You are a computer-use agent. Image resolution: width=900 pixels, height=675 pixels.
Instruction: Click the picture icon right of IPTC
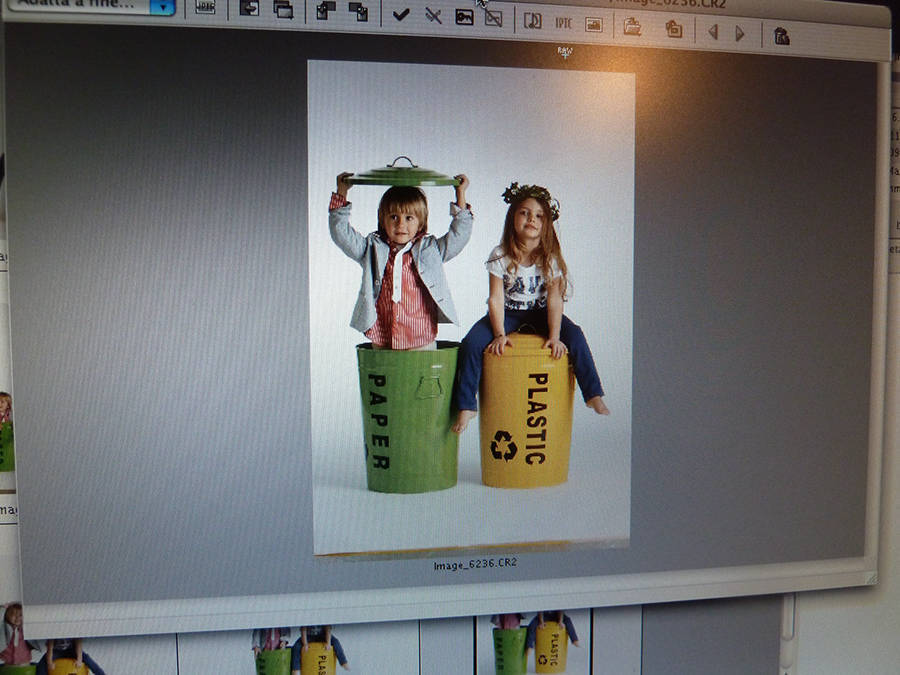(594, 24)
